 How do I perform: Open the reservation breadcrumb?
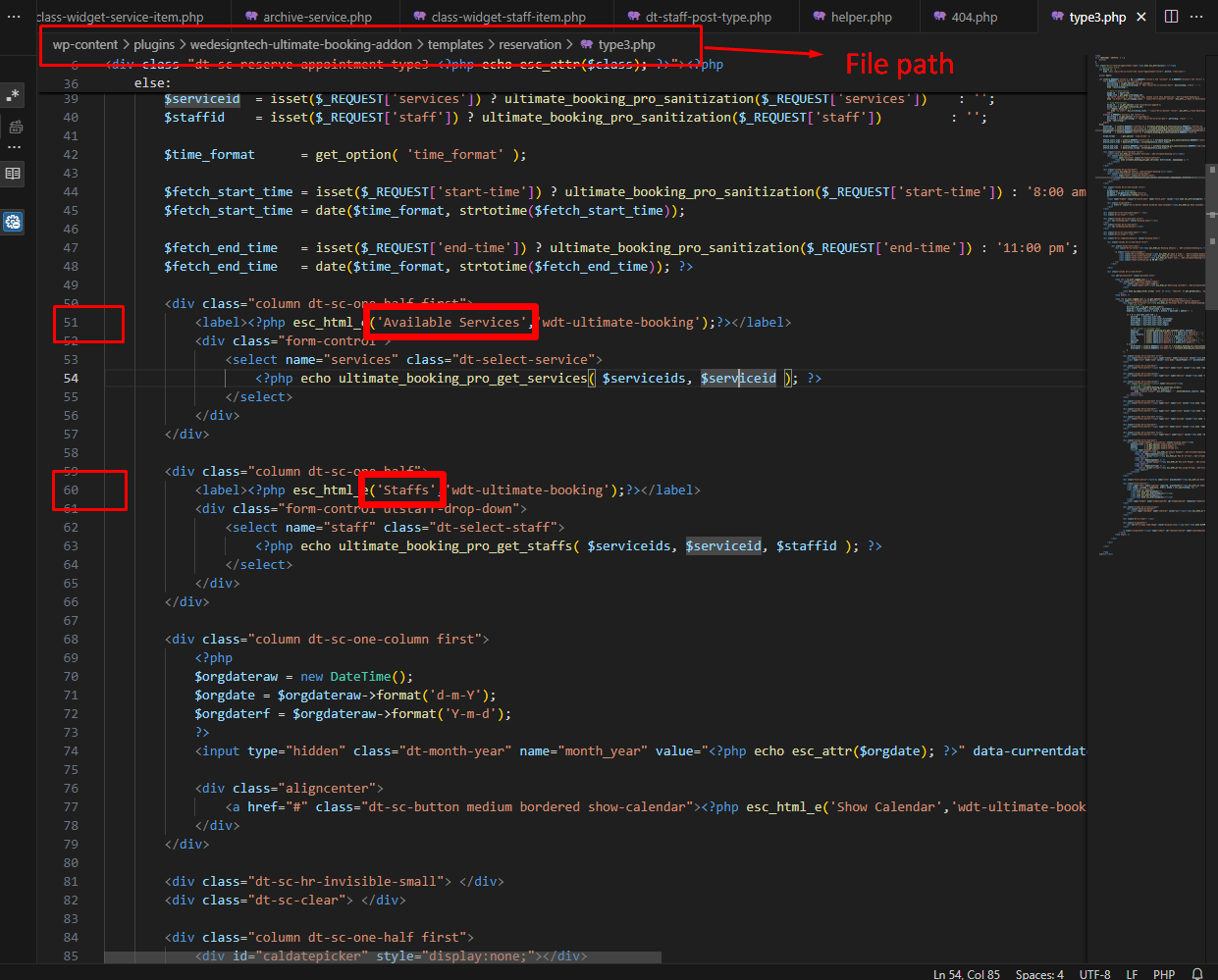[530, 44]
